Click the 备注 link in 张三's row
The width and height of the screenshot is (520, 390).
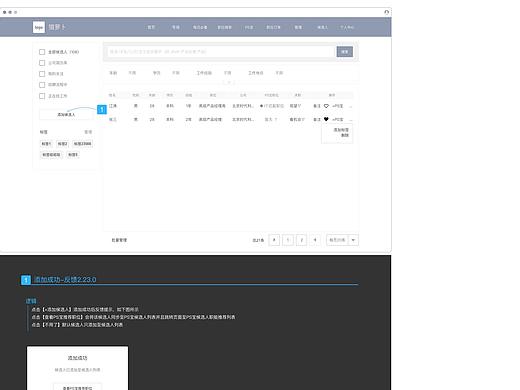[x=317, y=119]
